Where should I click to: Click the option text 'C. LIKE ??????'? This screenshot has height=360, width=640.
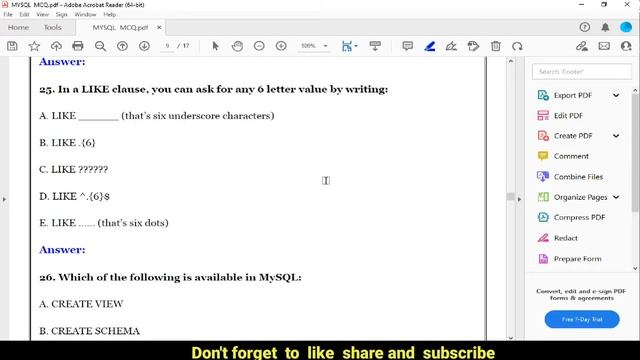[73, 169]
